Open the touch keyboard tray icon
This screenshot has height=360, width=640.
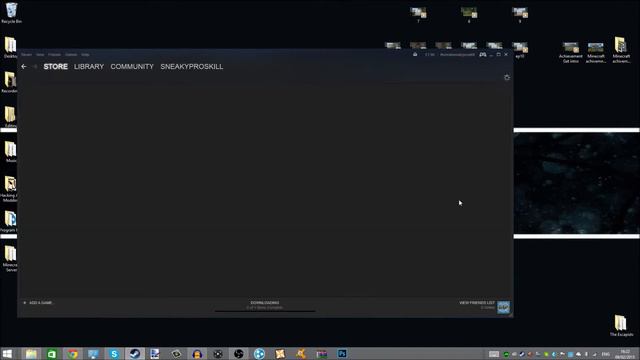click(x=494, y=354)
